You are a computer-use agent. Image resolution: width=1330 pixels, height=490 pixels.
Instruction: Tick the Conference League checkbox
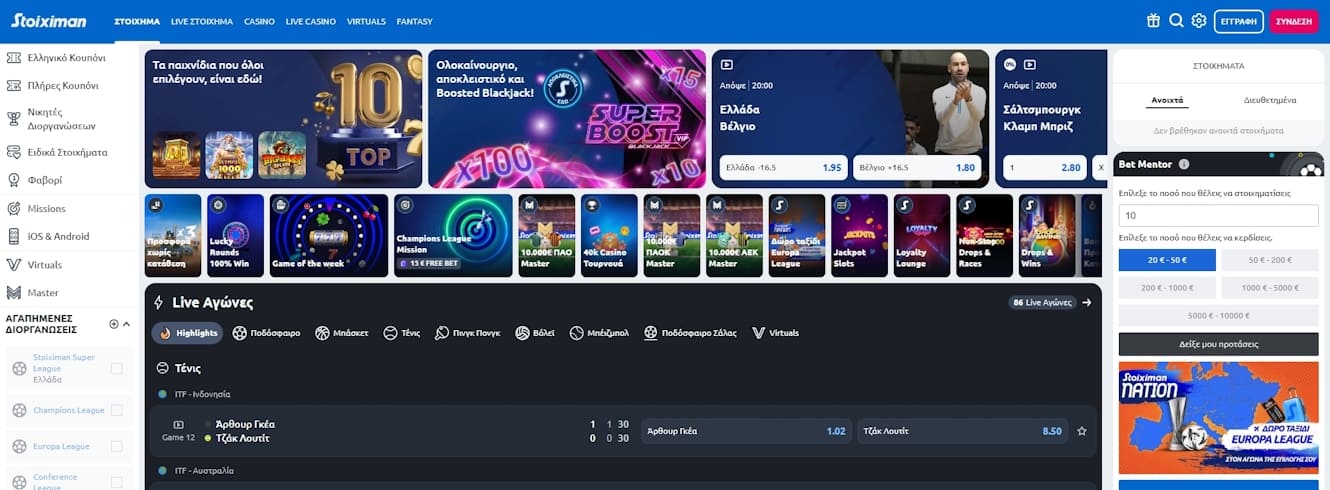click(x=117, y=482)
